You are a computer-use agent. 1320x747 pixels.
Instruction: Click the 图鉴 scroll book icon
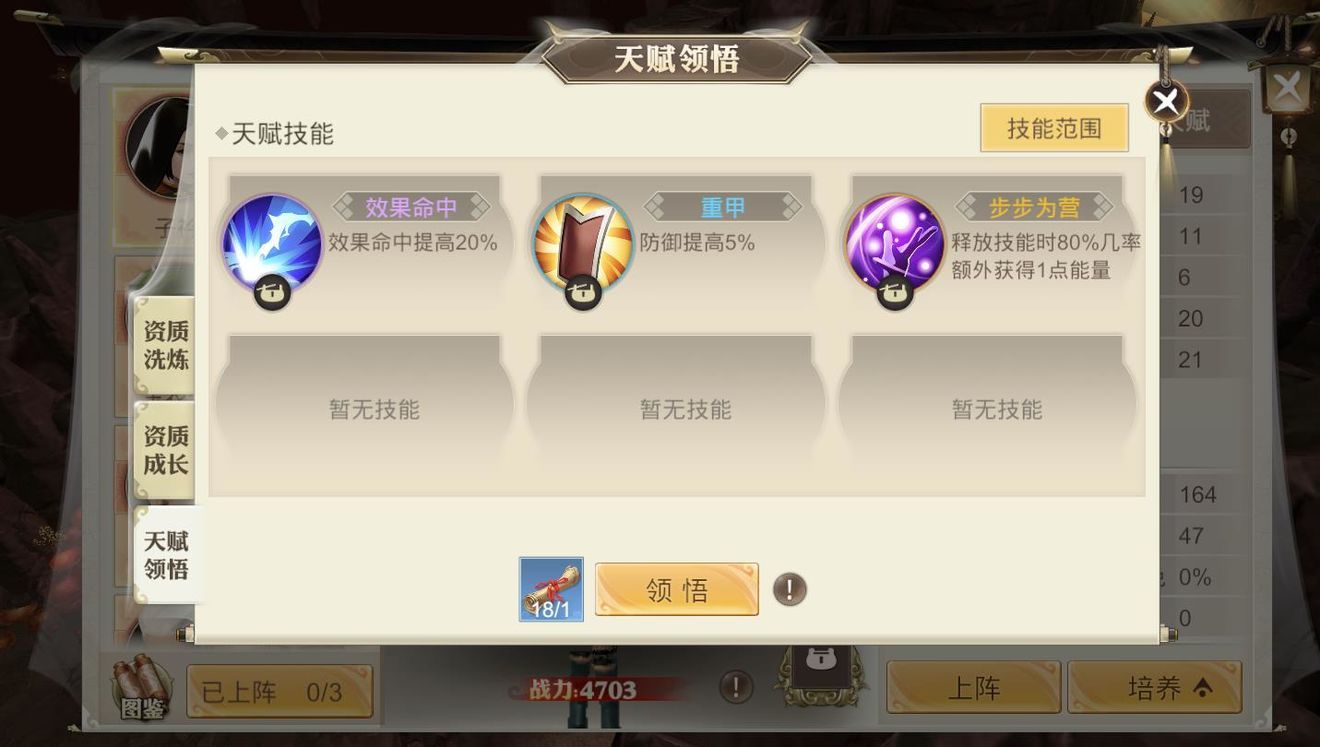pos(142,688)
